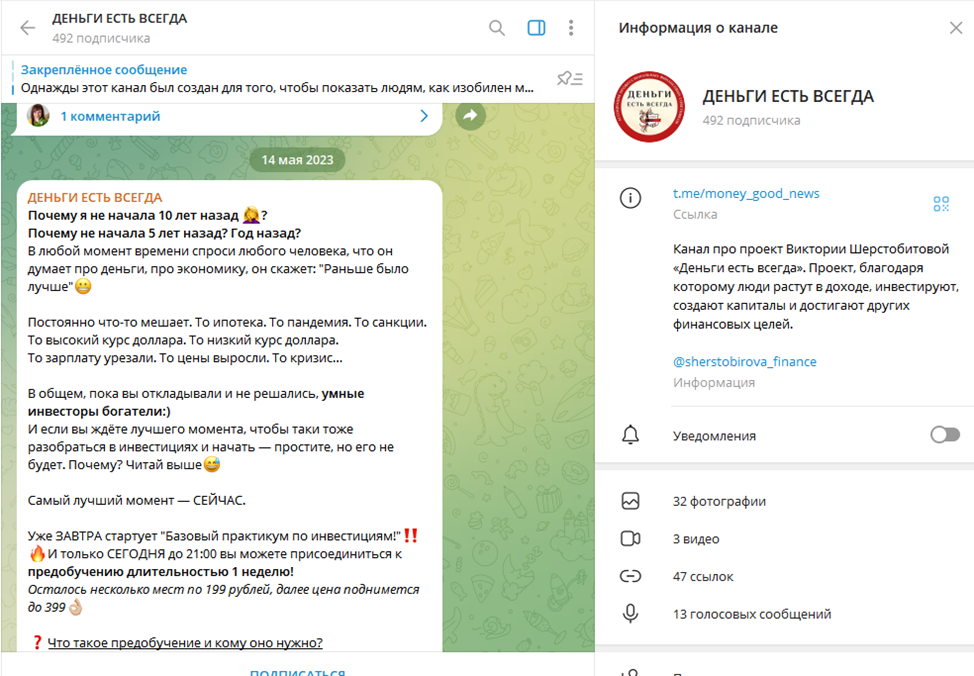The image size is (974, 676).
Task: Open the 47 ссылок links section
Action: 784,577
